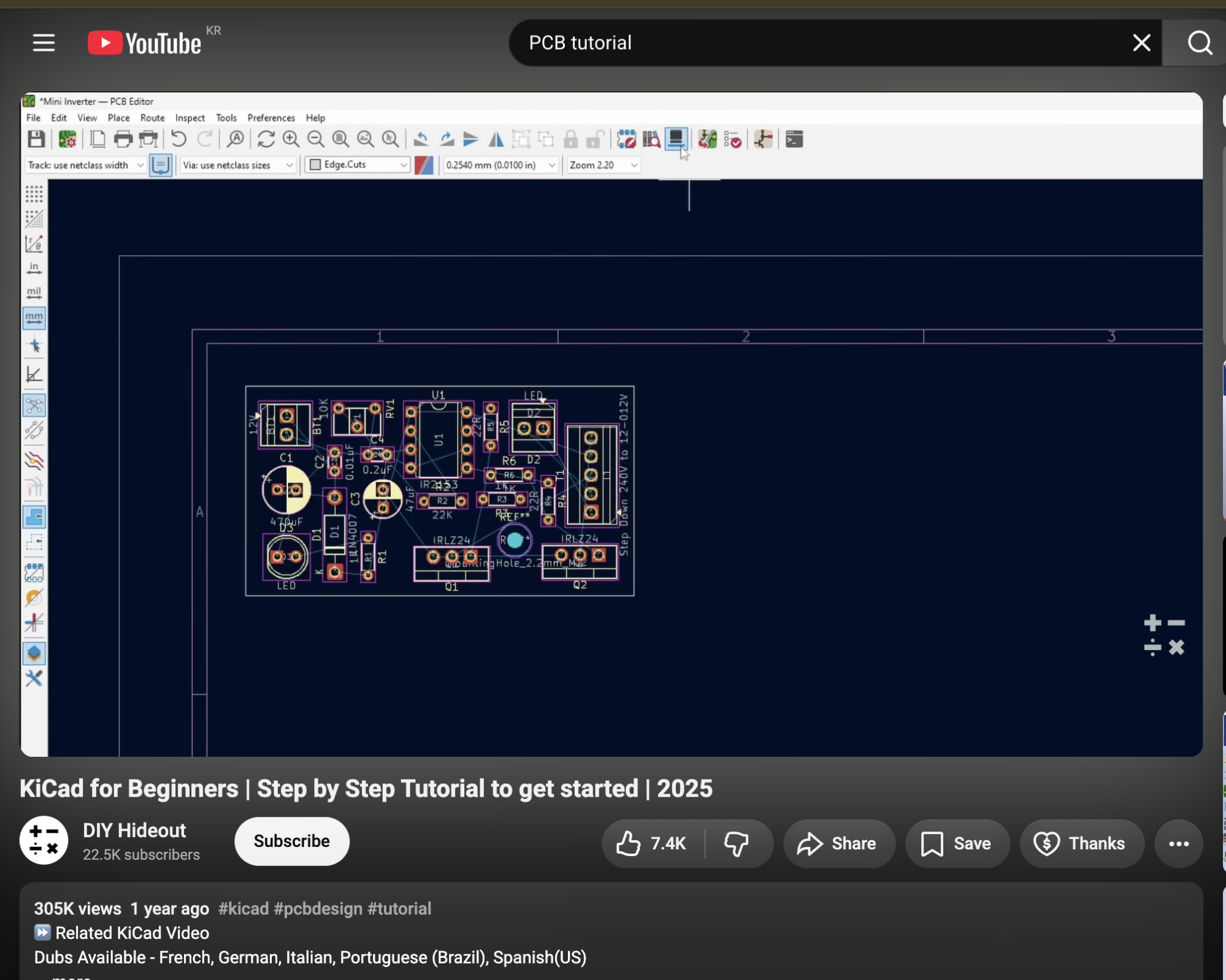Open the scripting console
The height and width of the screenshot is (980, 1226).
pos(794,139)
